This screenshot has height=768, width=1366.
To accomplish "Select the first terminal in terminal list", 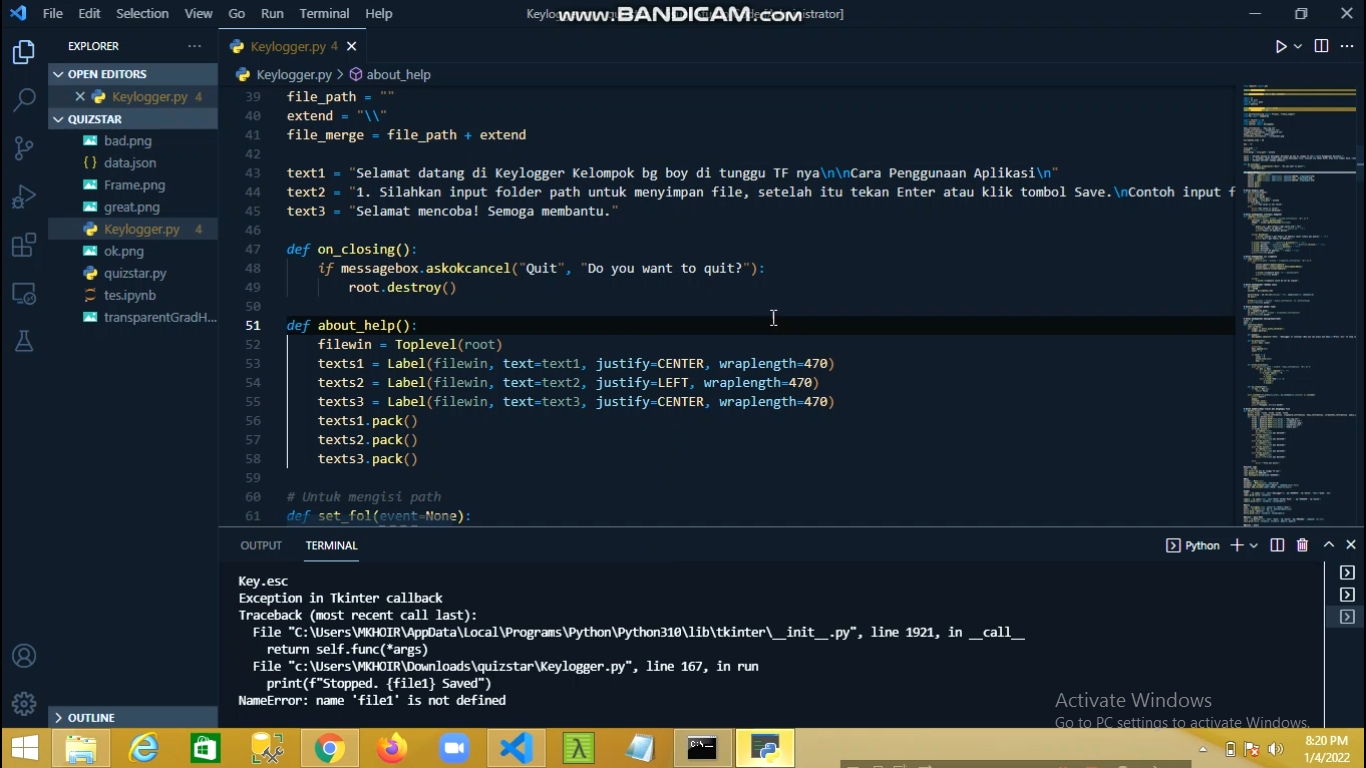I will coord(1347,573).
